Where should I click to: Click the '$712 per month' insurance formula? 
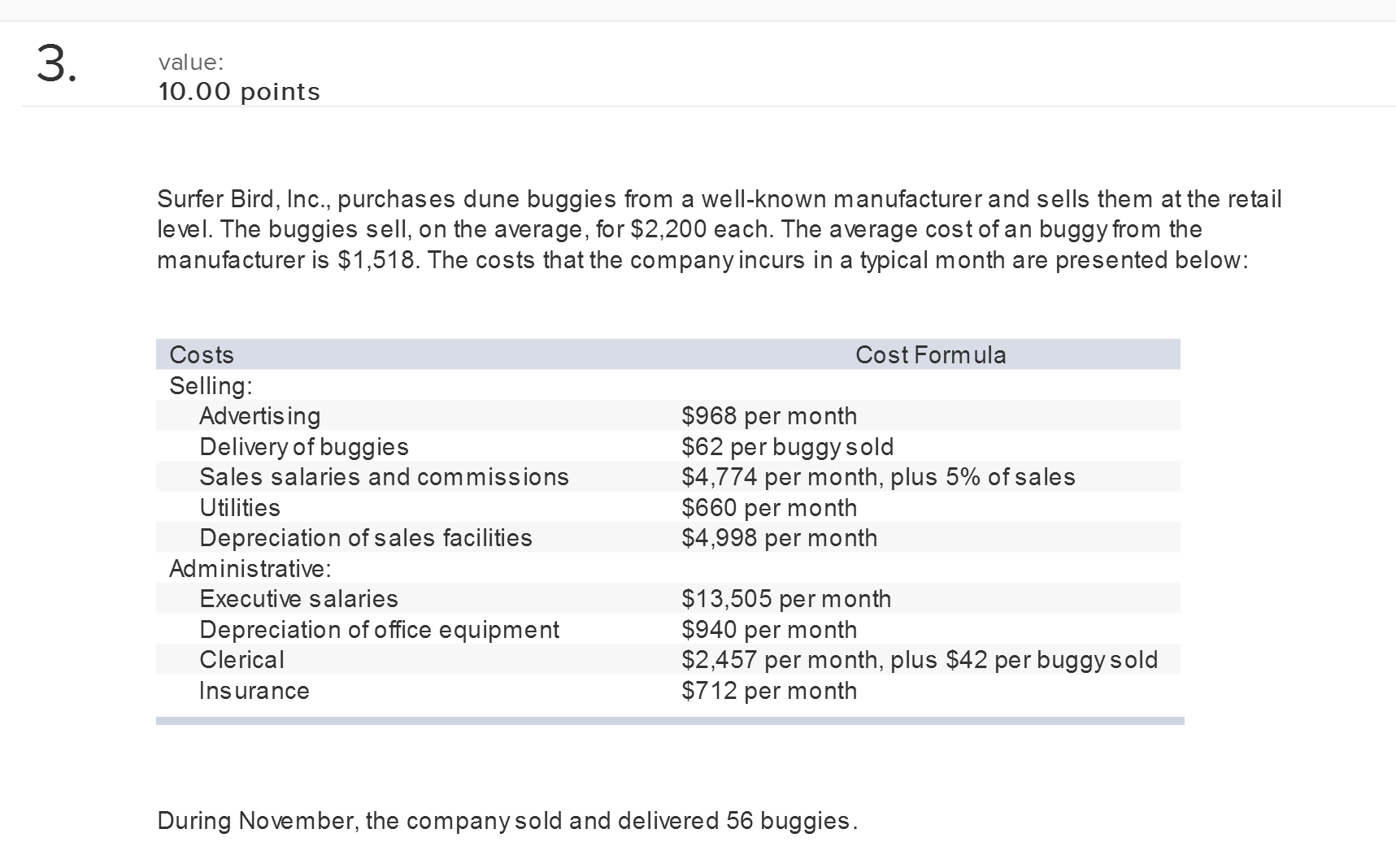769,690
